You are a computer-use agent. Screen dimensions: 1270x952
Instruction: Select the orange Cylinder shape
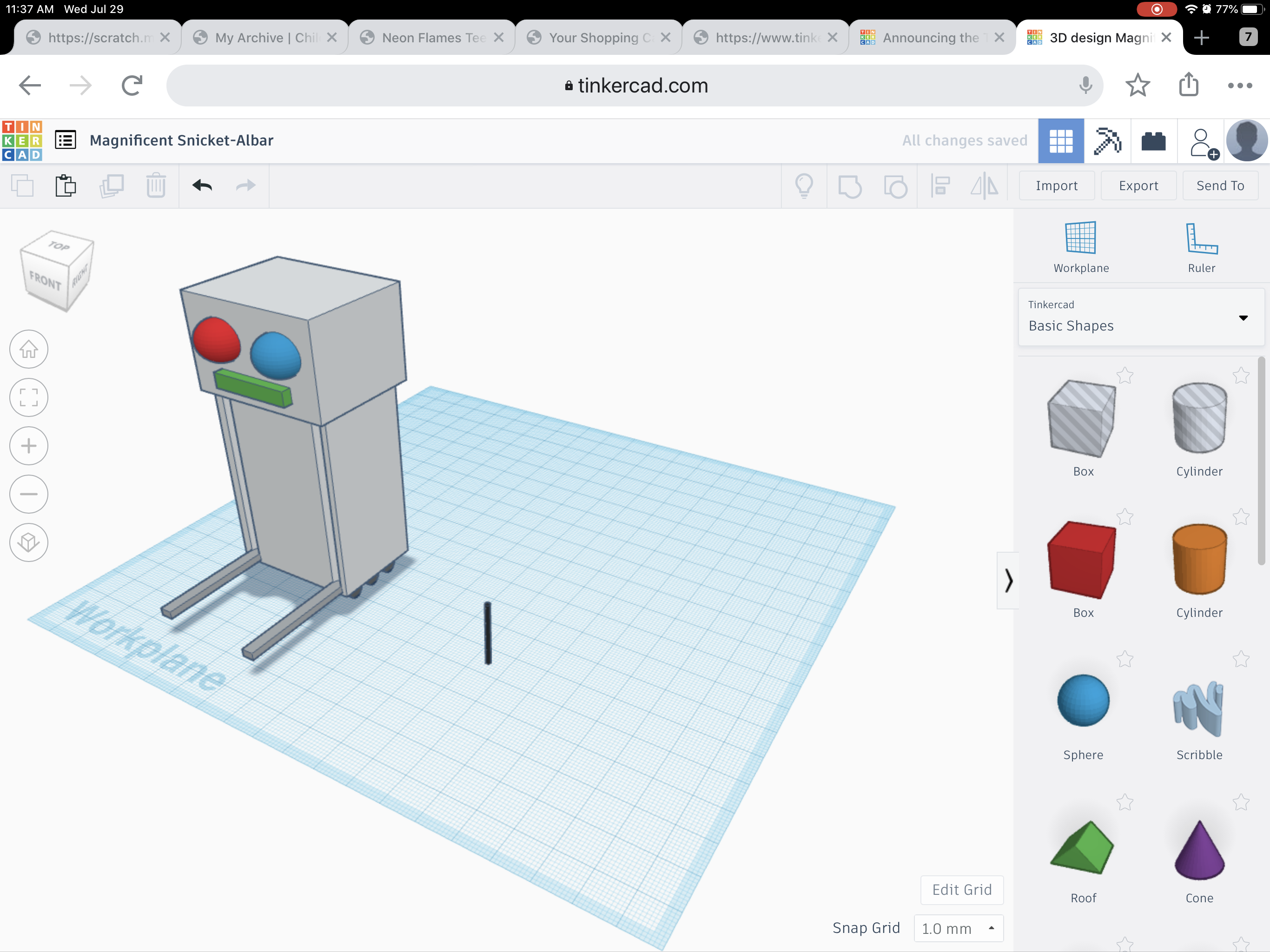click(1199, 559)
